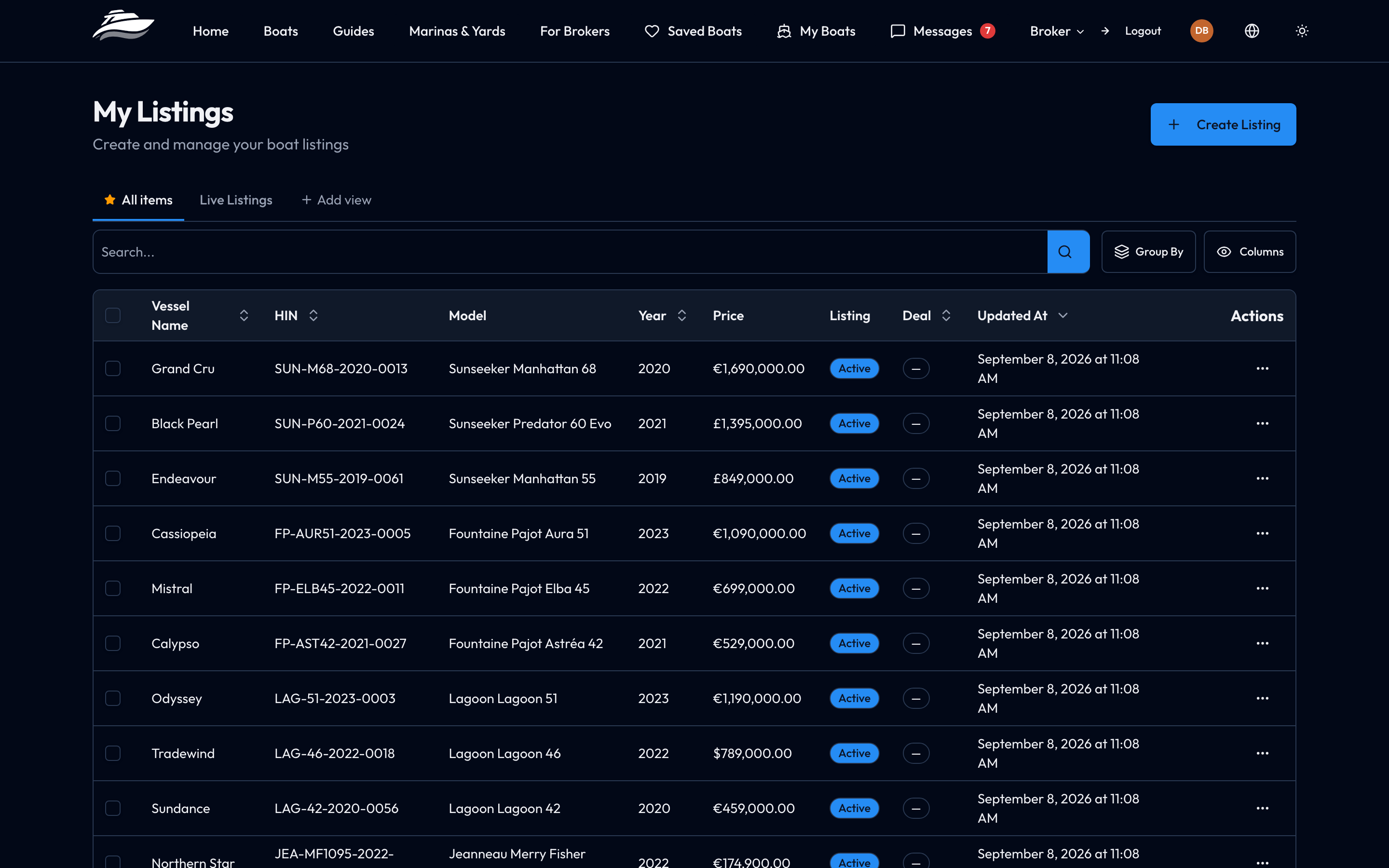Expand the Broker dropdown in navbar
The width and height of the screenshot is (1389, 868).
coord(1057,31)
